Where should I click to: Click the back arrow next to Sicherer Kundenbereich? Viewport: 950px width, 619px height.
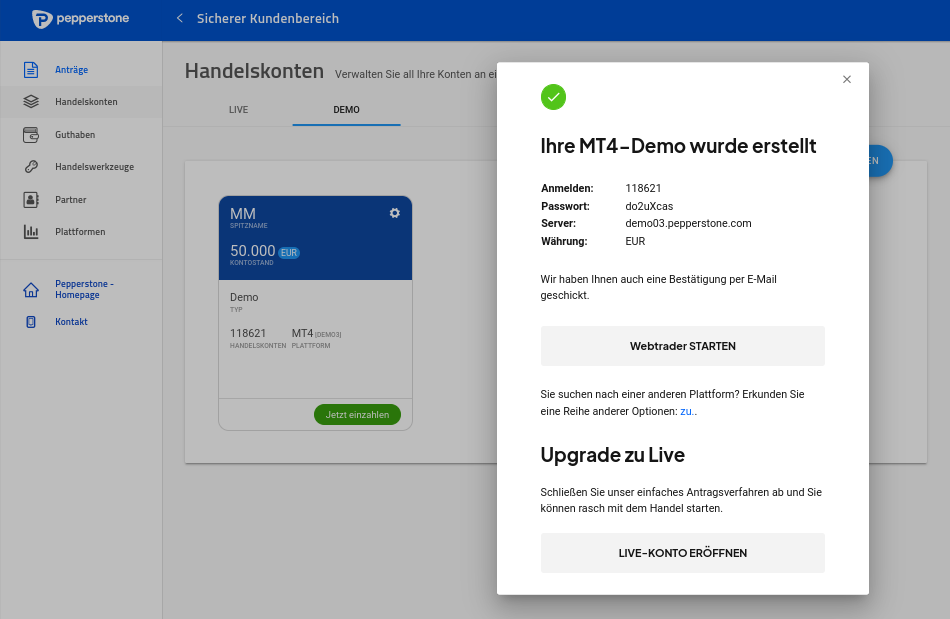click(179, 18)
